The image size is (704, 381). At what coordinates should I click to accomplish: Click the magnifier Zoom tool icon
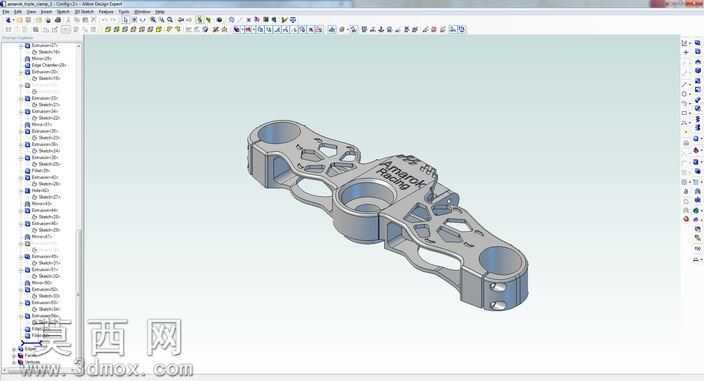pos(170,20)
